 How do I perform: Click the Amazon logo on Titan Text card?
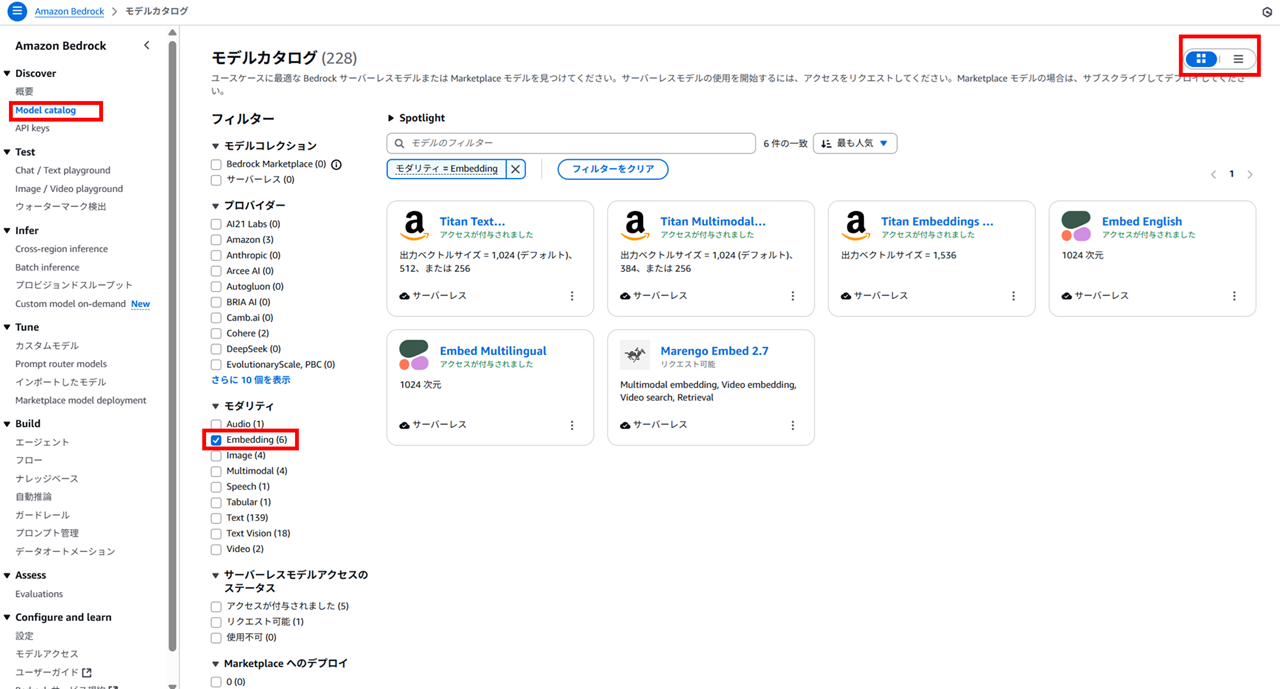pyautogui.click(x=414, y=226)
